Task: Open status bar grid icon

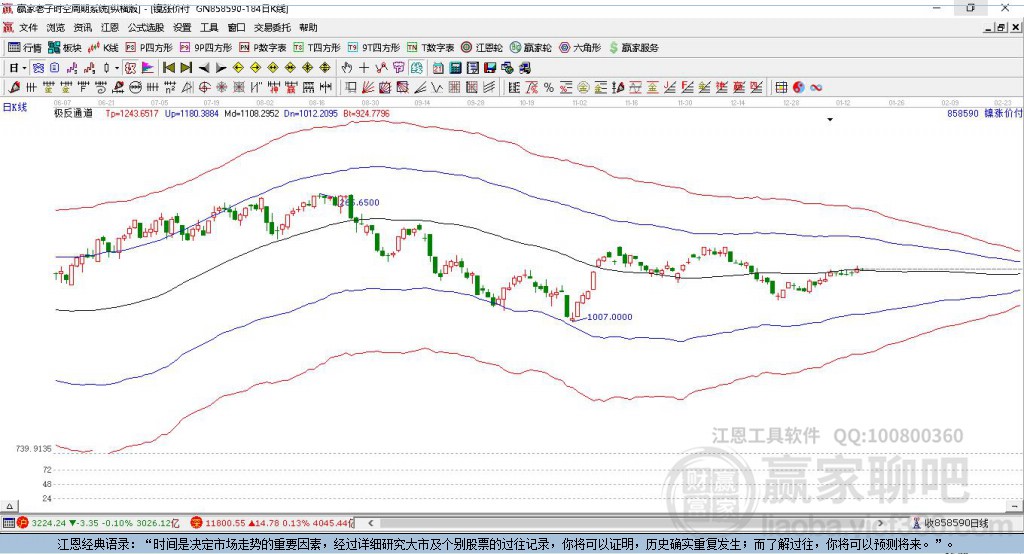Action: click(8, 523)
